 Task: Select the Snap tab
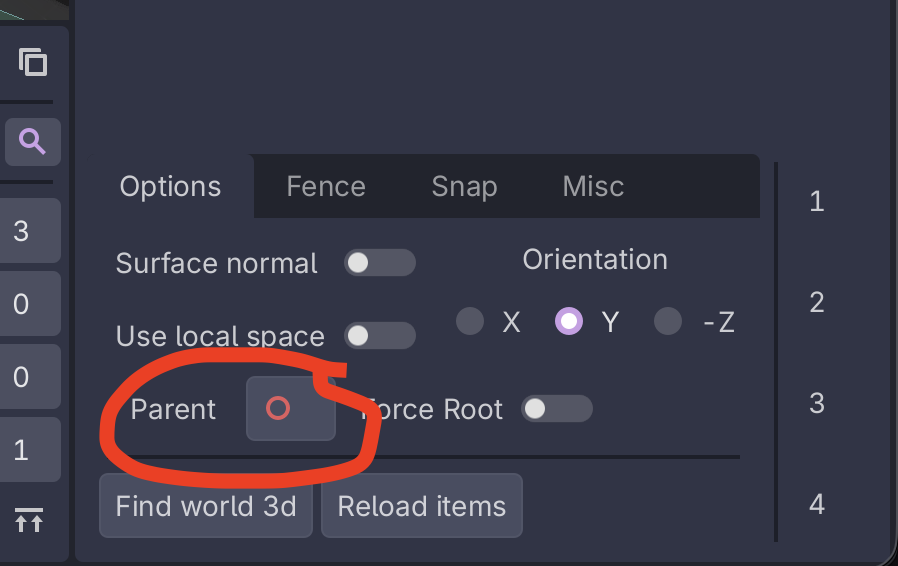pos(464,187)
